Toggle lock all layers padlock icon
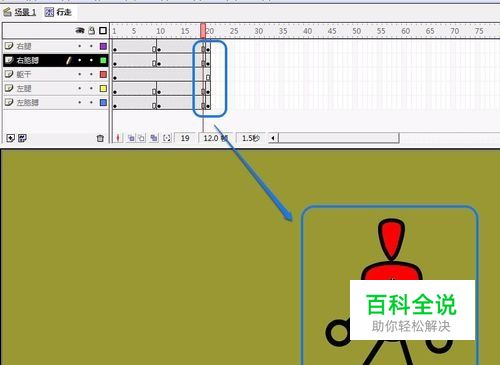Screen dimensions: 500x365 [x=92, y=31]
